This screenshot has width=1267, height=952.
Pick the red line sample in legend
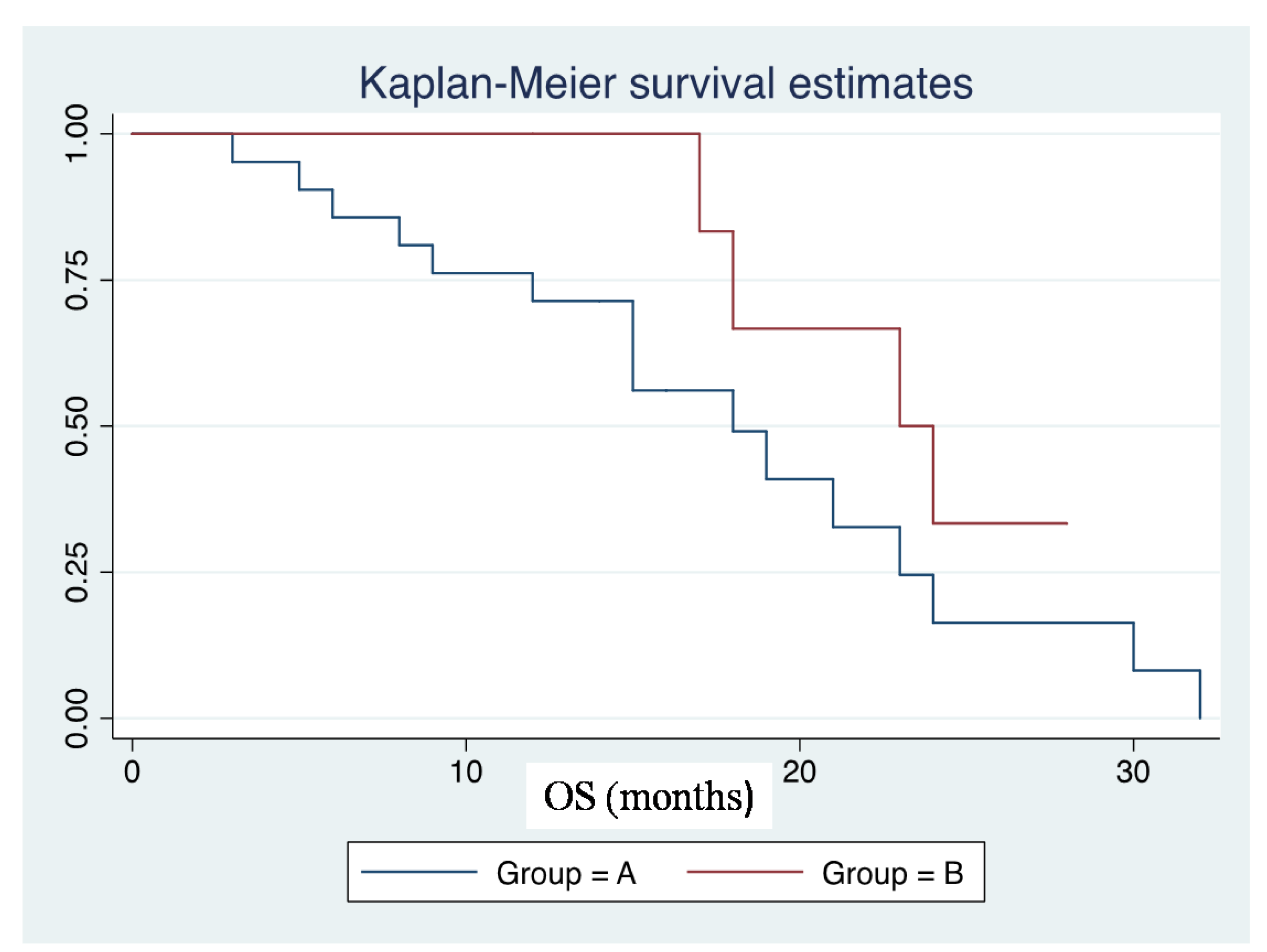745,872
